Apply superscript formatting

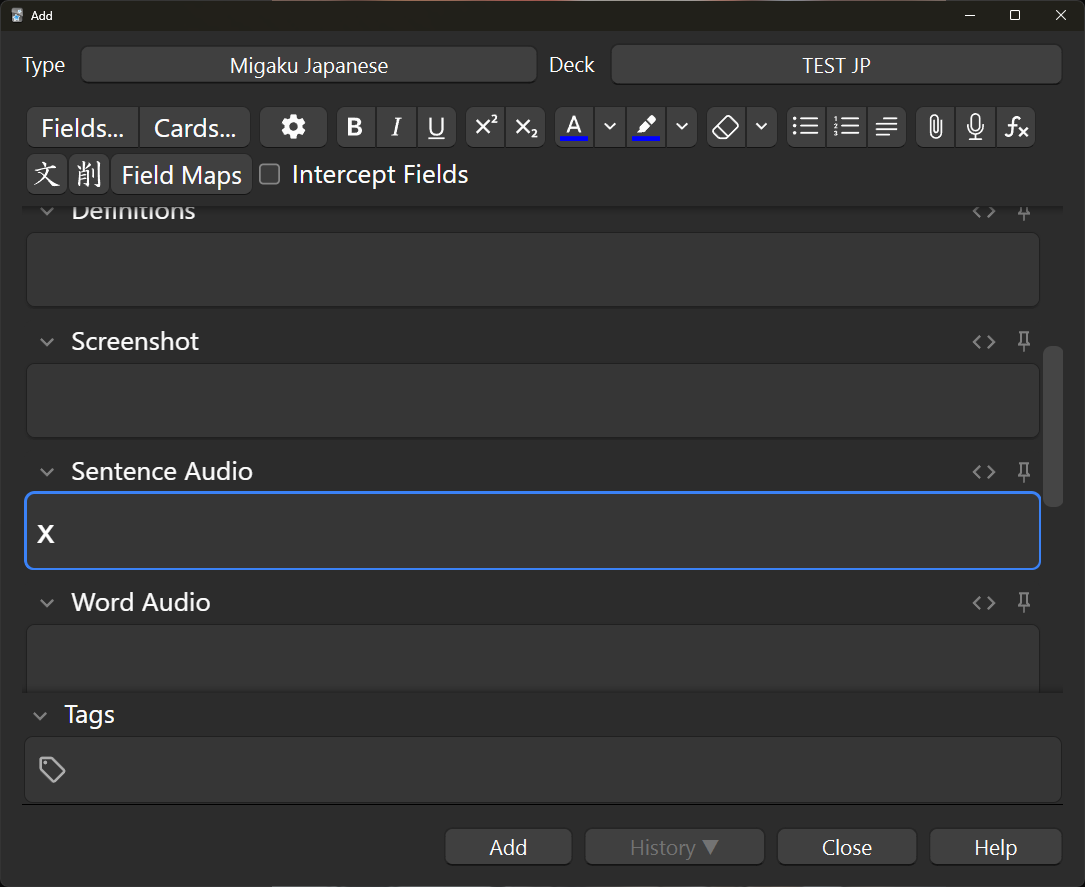coord(486,128)
